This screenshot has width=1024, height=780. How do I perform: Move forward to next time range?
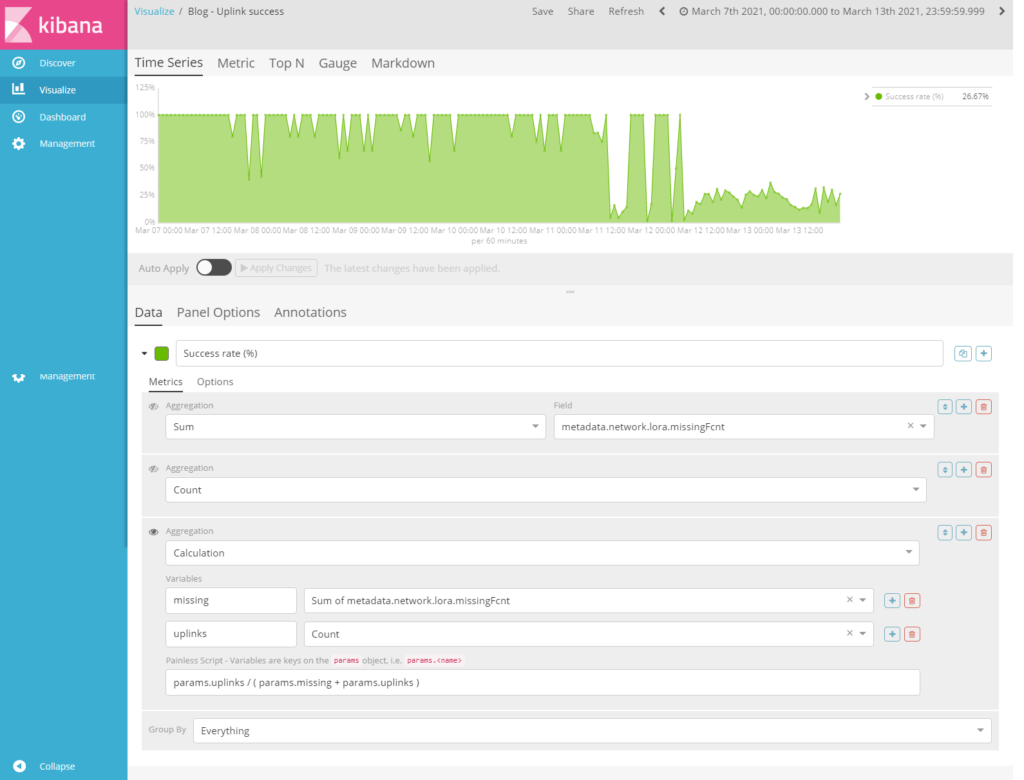(x=1002, y=11)
